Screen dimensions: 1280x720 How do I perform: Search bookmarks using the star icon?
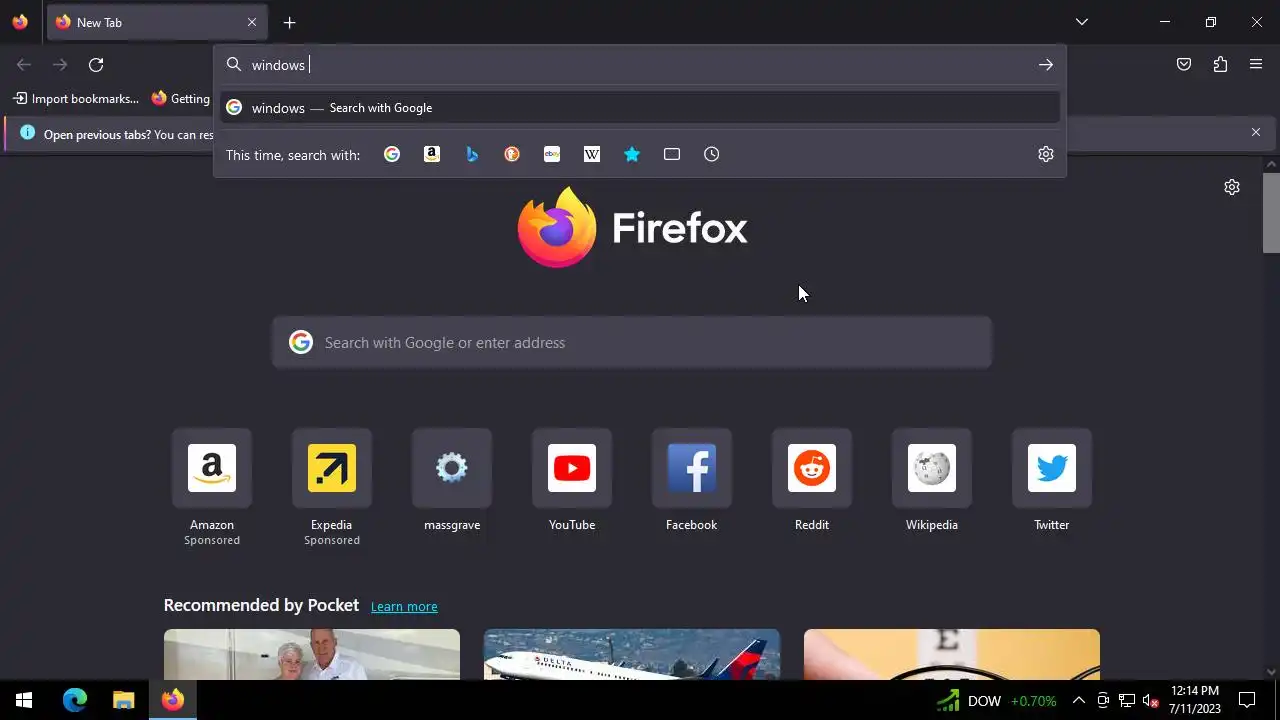click(x=632, y=154)
